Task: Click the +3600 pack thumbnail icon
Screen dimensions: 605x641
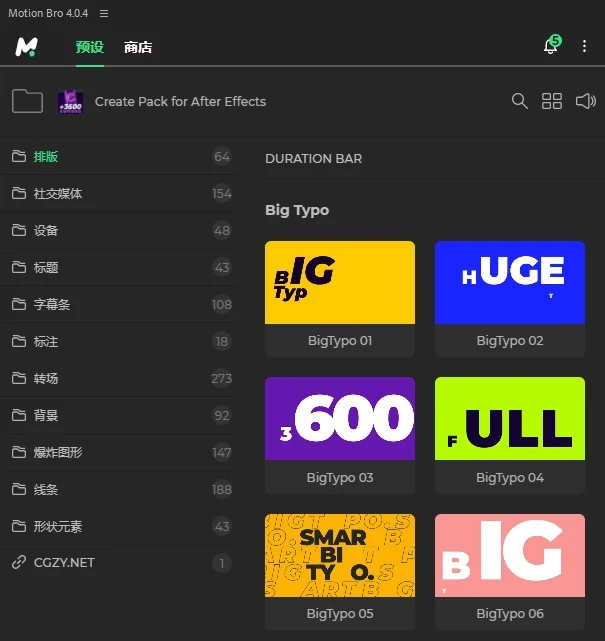Action: [x=70, y=101]
